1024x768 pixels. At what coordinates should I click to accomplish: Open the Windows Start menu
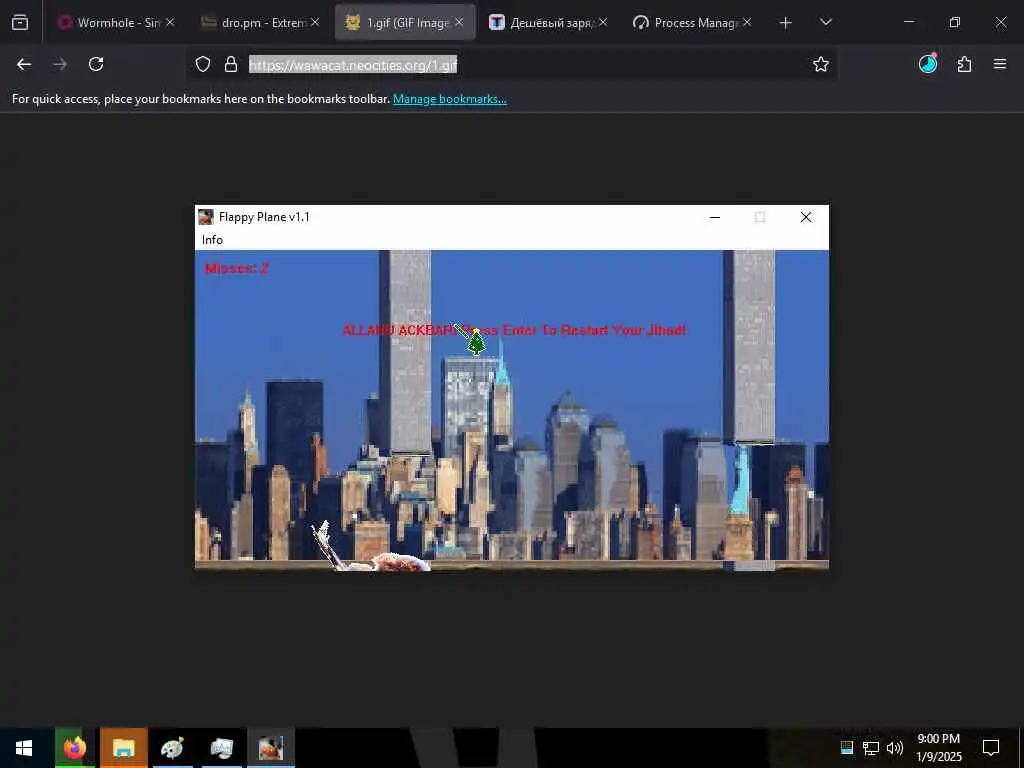(24, 748)
